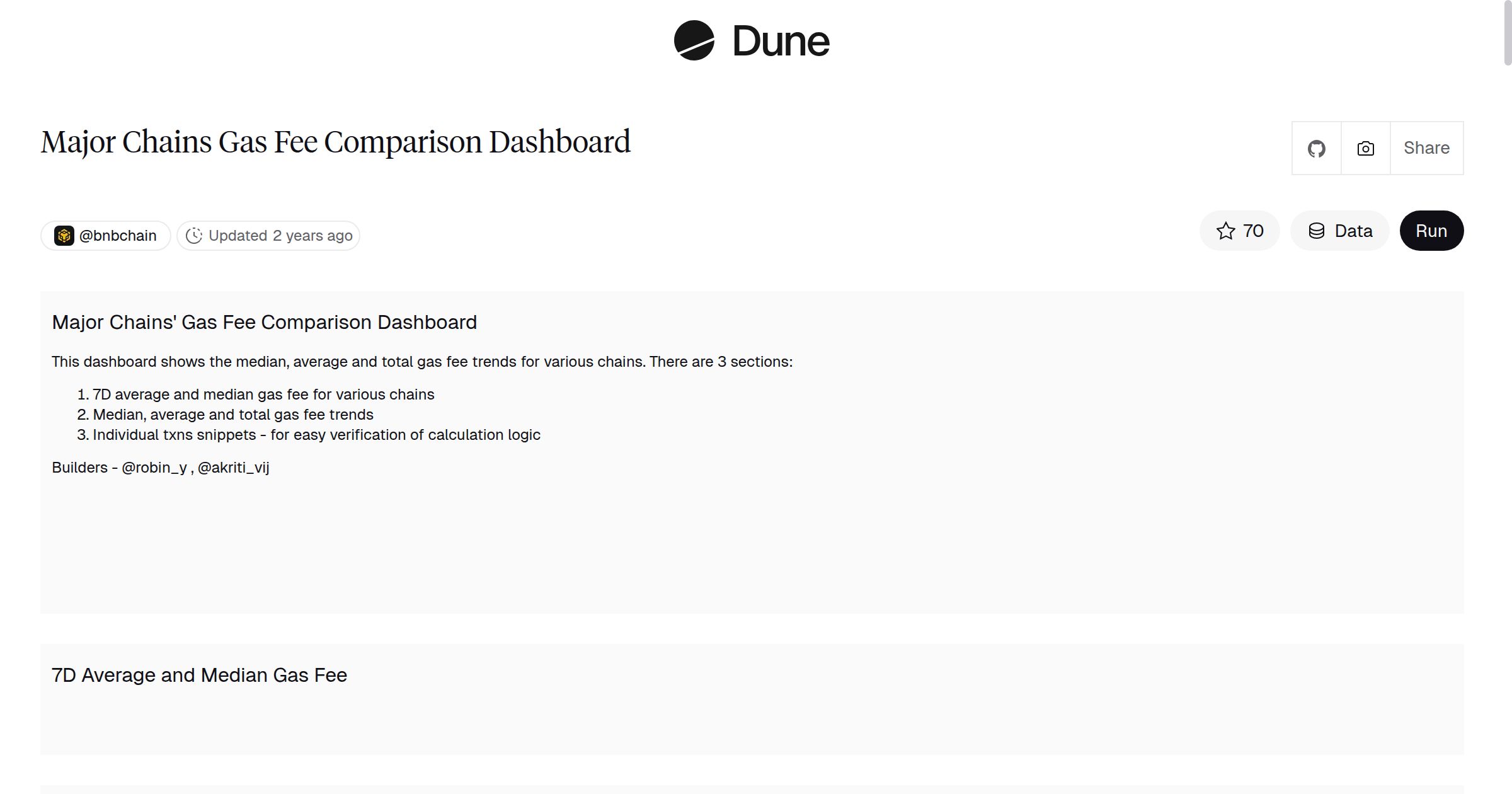Click the Dune logo
This screenshot has width=1512, height=794.
[x=752, y=42]
